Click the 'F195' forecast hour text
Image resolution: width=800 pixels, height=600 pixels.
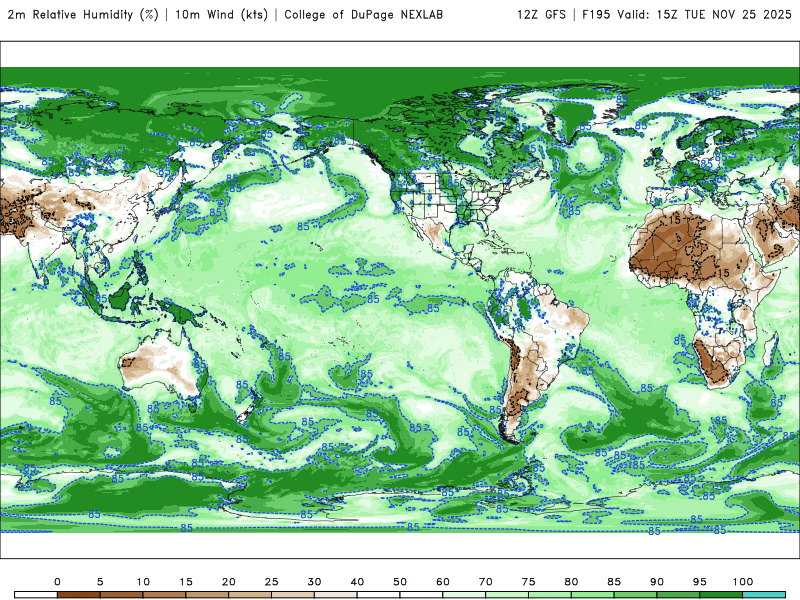(x=596, y=15)
